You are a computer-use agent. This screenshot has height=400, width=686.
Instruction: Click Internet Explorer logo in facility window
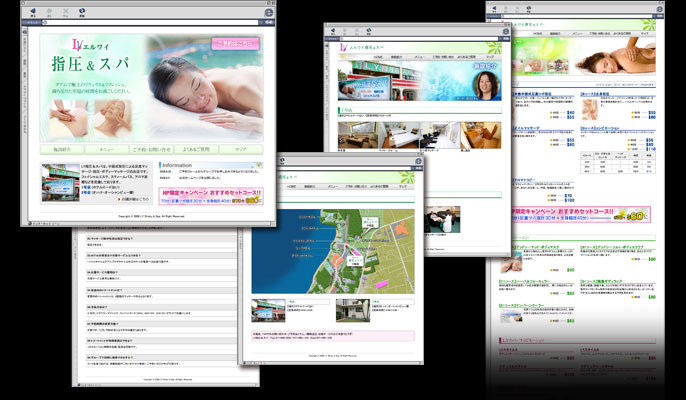coord(506,32)
